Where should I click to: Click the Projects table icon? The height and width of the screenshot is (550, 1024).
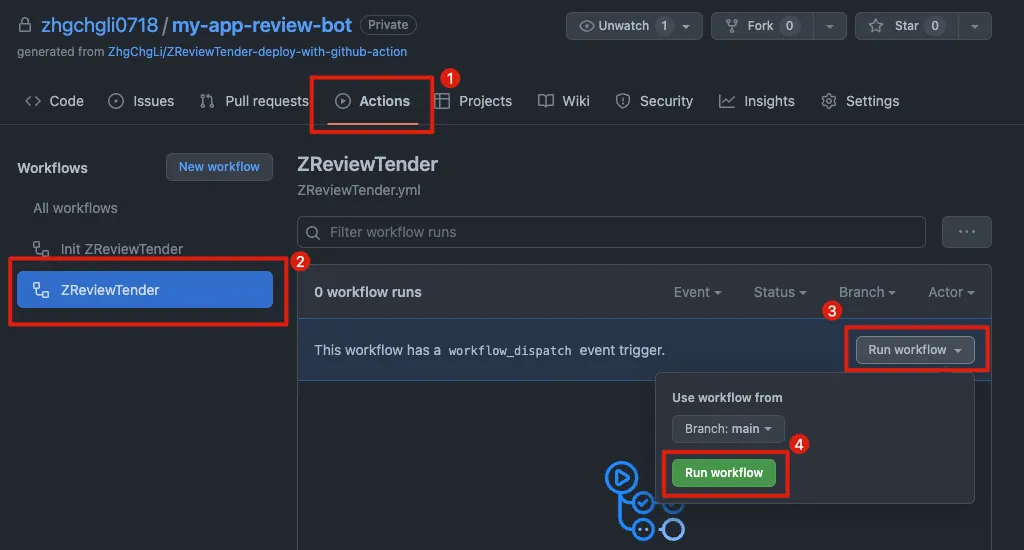[x=442, y=101]
